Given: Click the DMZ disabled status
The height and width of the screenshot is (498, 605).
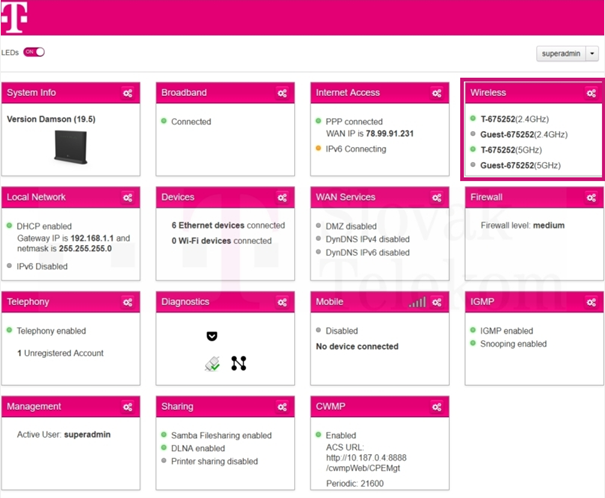Looking at the screenshot, I should (x=351, y=226).
